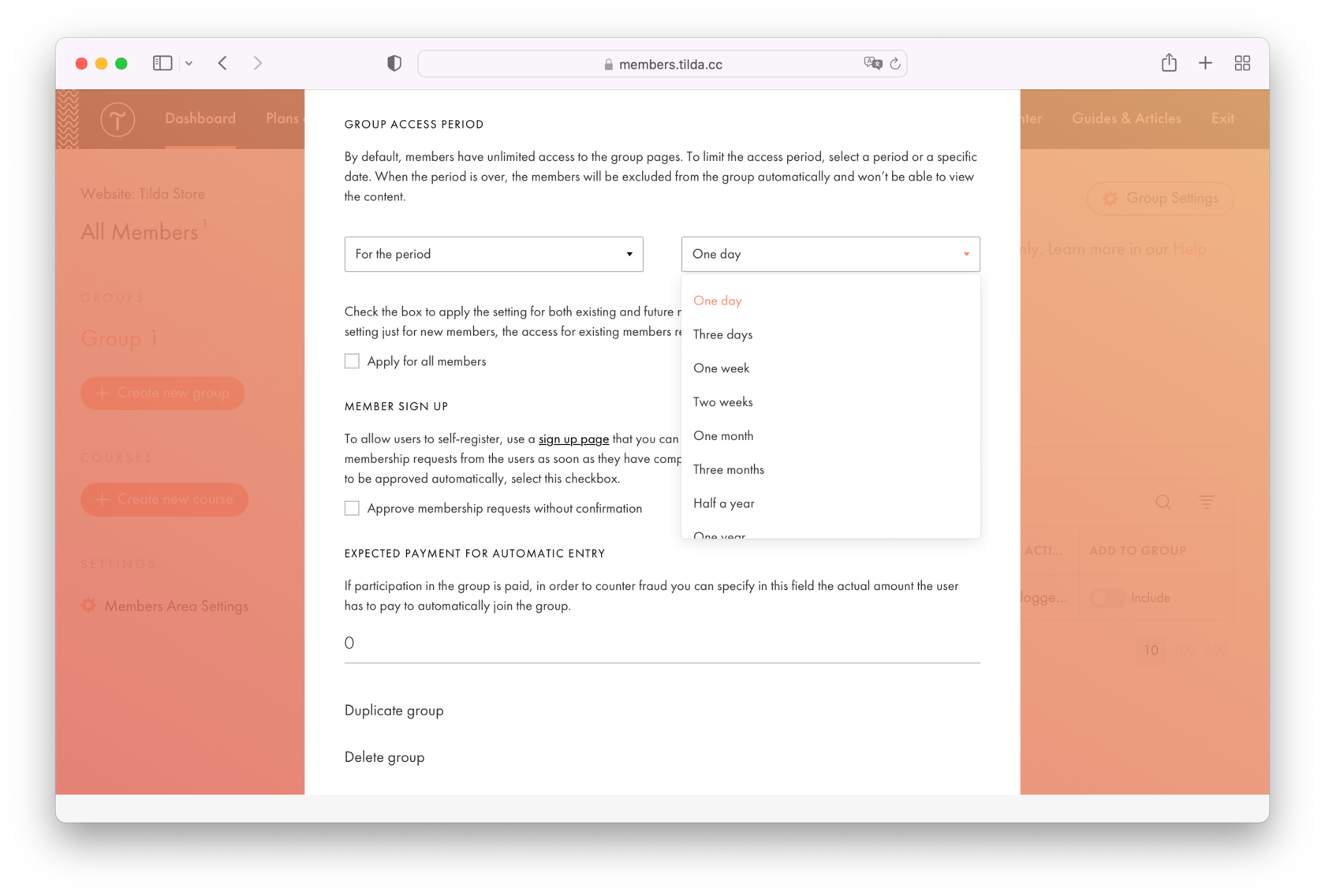This screenshot has width=1325, height=896.
Task: Reload the page with the refresh icon
Action: coord(895,64)
